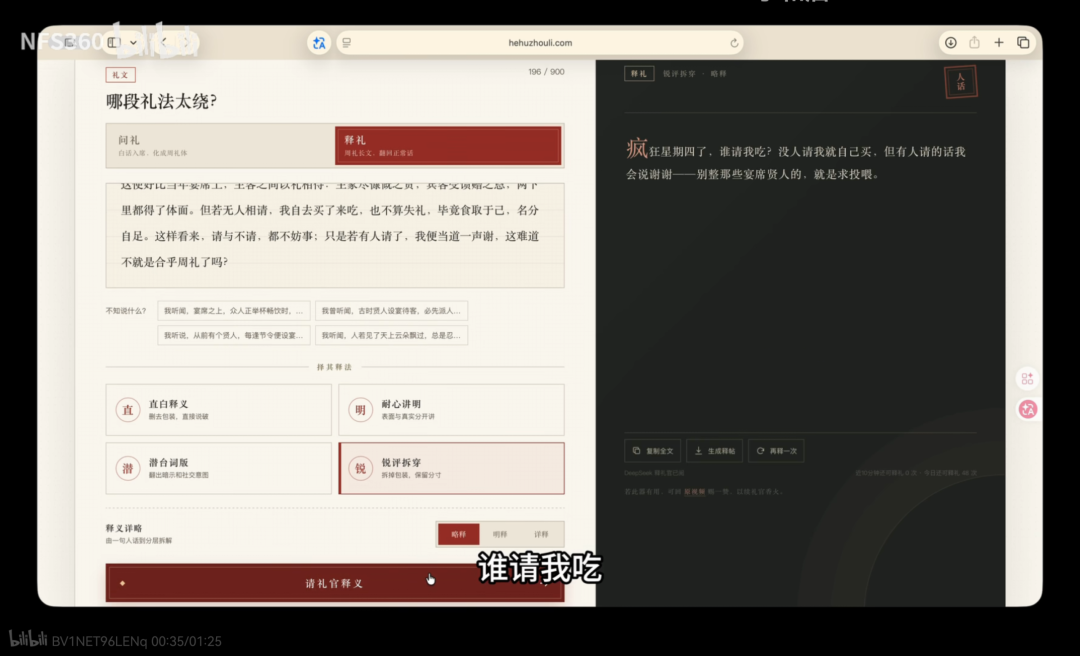
Task: Toggle the Safari sidebar icon
Action: click(x=114, y=43)
